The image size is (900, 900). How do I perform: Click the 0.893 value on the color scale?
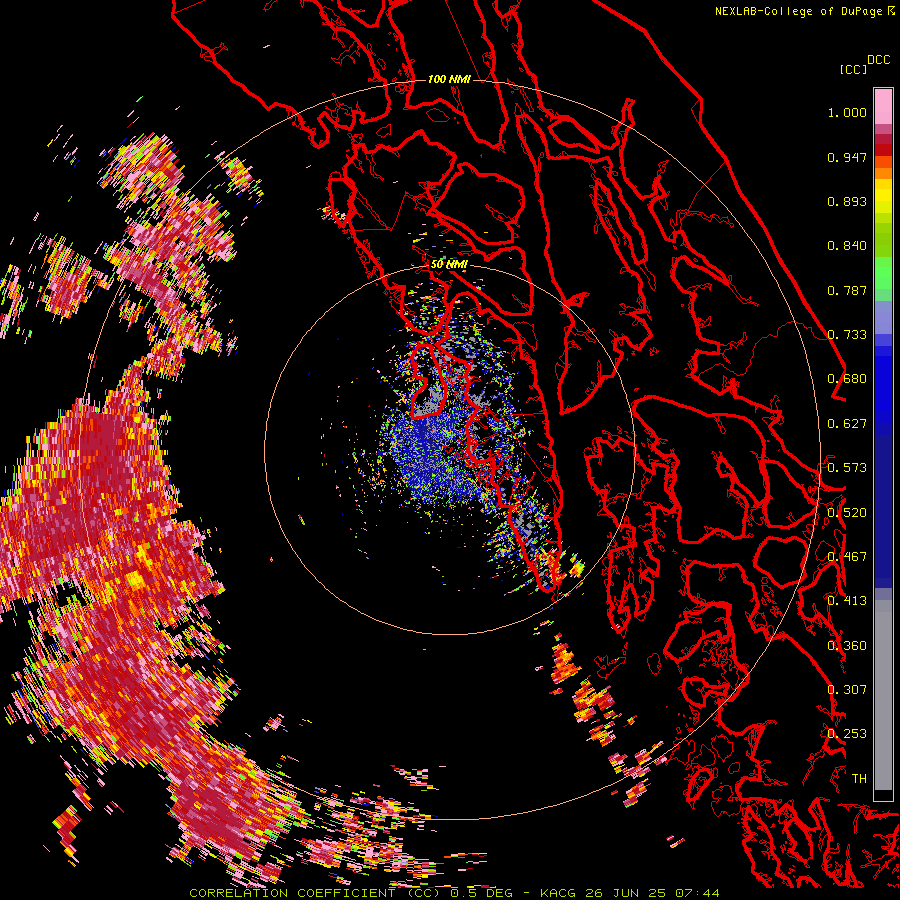(x=847, y=201)
